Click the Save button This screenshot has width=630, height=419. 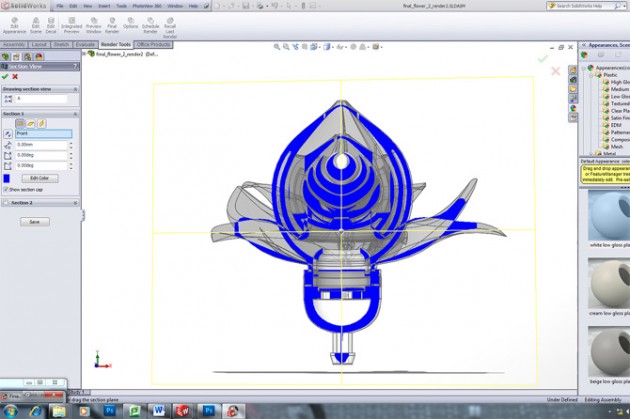pos(33,221)
